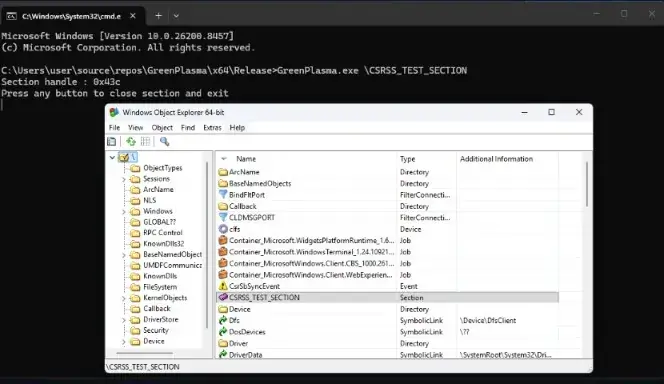Click the Dfs symbolic link arrow icon
Screen dimensions: 664x384
coord(223,320)
